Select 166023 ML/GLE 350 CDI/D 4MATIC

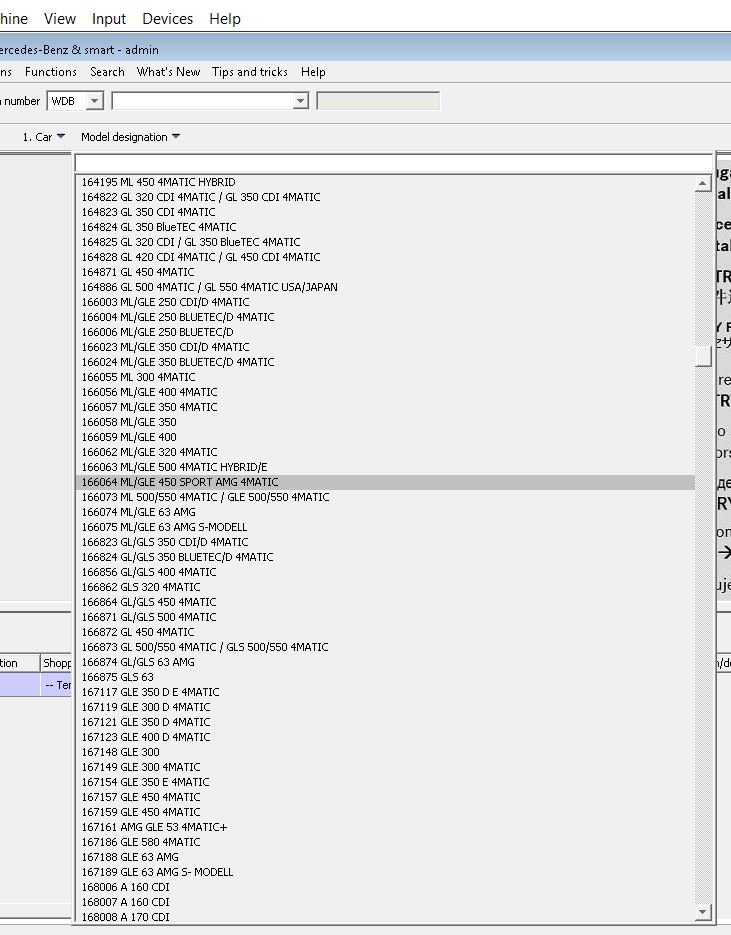[x=385, y=347]
